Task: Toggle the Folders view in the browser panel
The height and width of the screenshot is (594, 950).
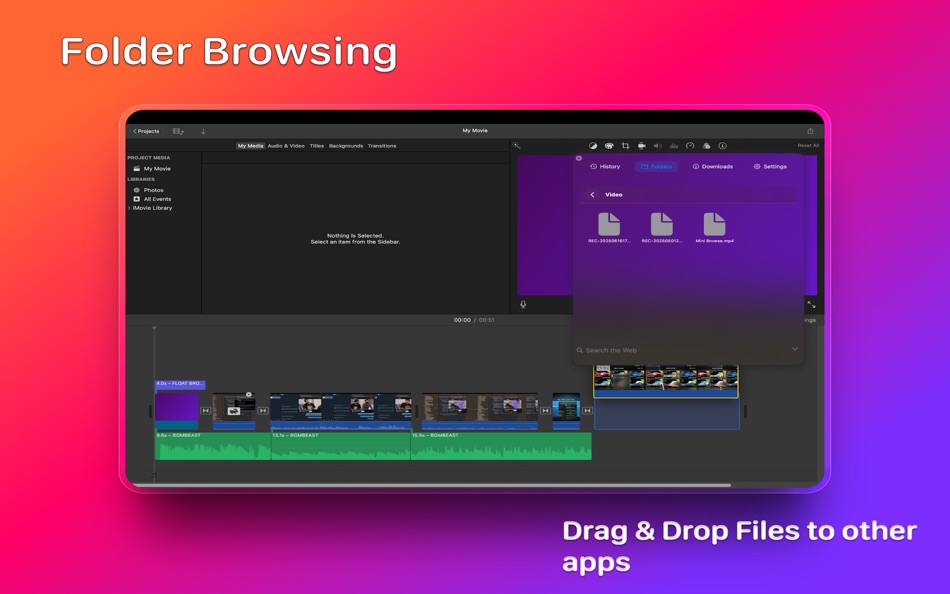Action: (656, 167)
